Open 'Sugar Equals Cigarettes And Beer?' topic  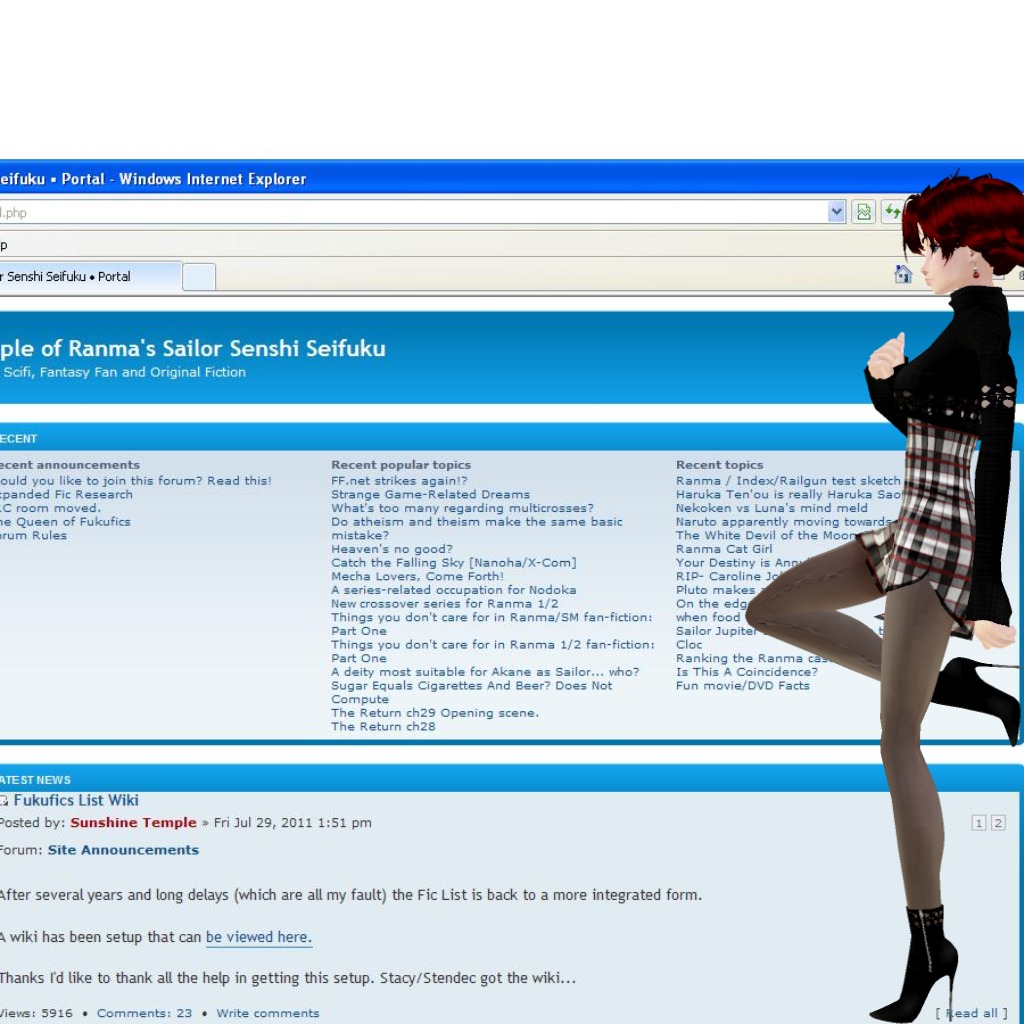click(472, 686)
